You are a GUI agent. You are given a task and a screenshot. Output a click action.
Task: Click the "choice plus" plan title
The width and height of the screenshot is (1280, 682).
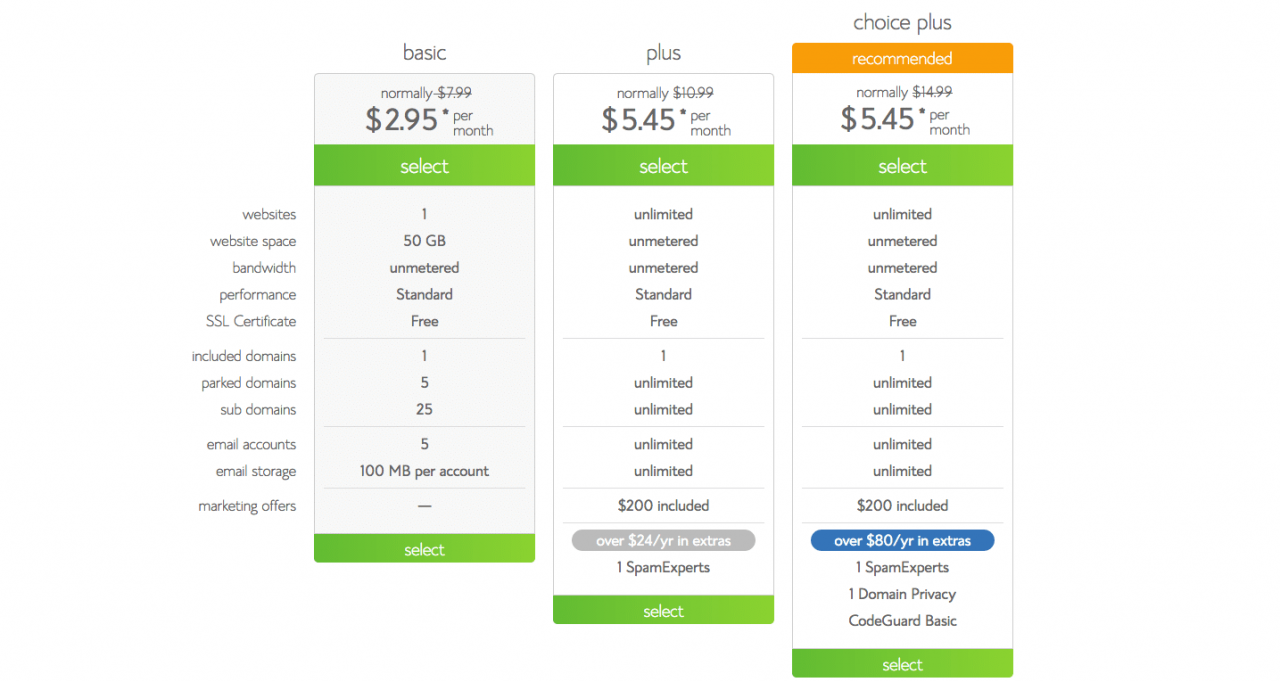coord(902,22)
